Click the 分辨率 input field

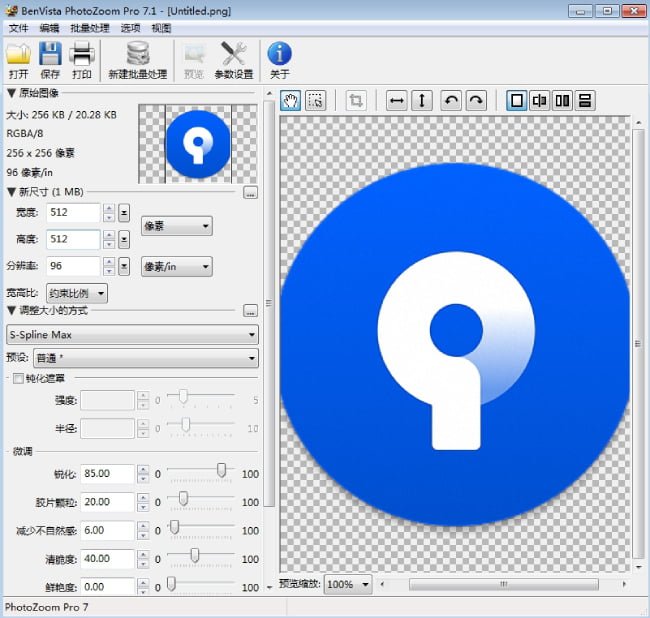[73, 266]
